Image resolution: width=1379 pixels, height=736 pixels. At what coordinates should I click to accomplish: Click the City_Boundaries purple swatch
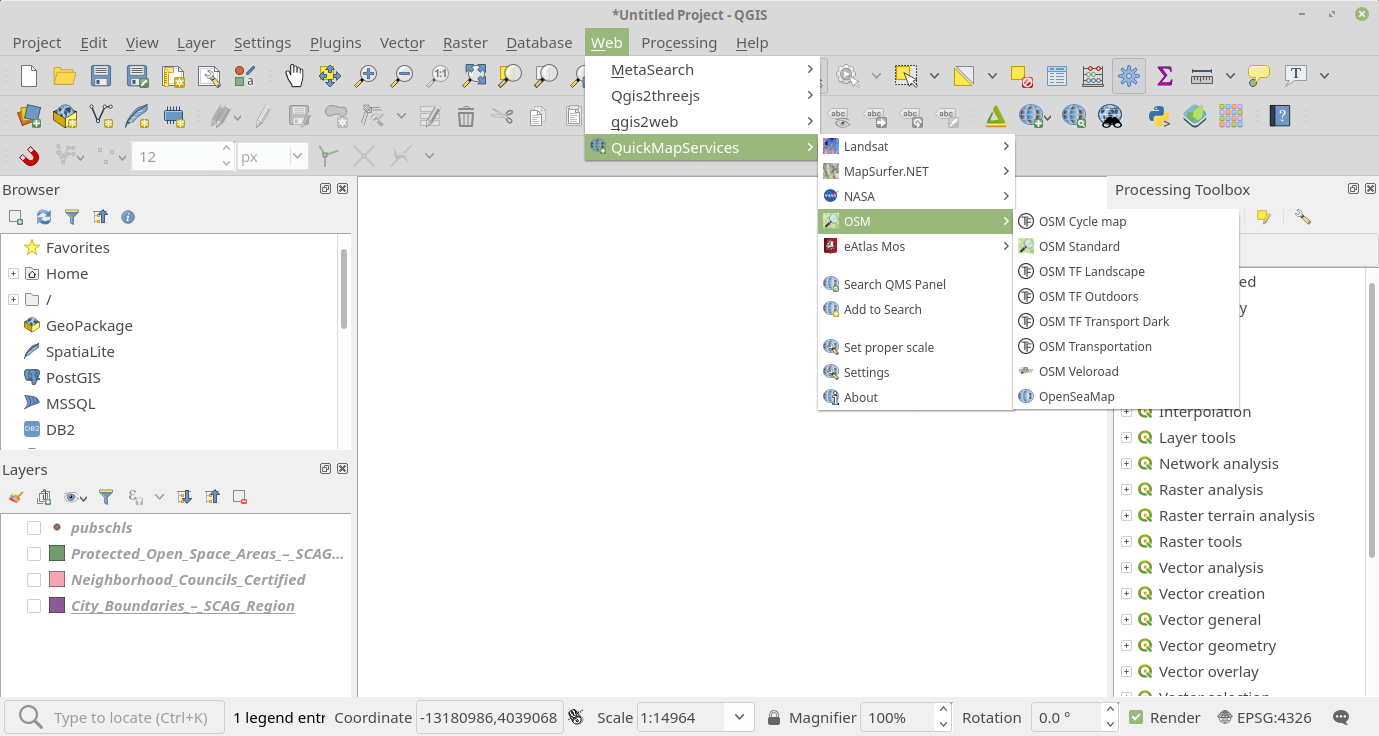tap(57, 606)
